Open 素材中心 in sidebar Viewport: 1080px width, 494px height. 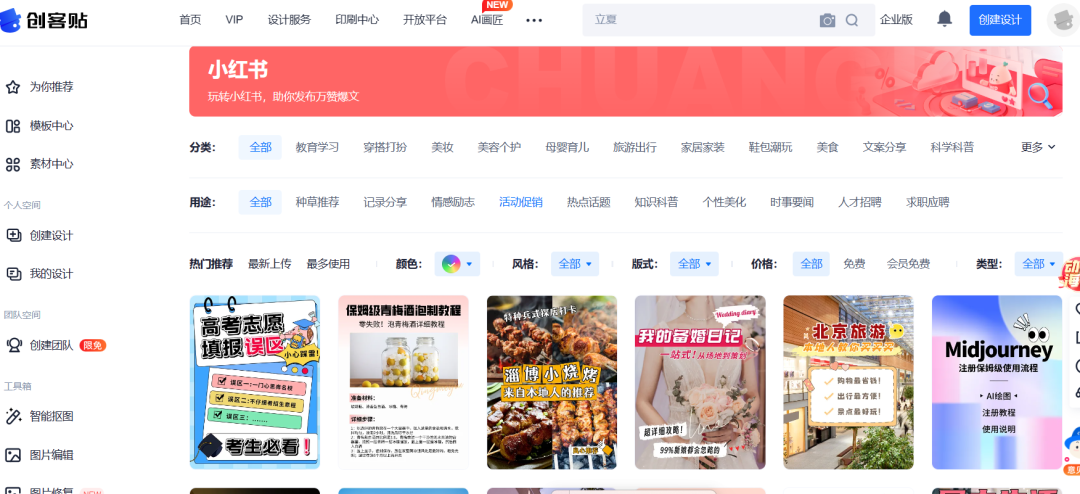tap(52, 165)
